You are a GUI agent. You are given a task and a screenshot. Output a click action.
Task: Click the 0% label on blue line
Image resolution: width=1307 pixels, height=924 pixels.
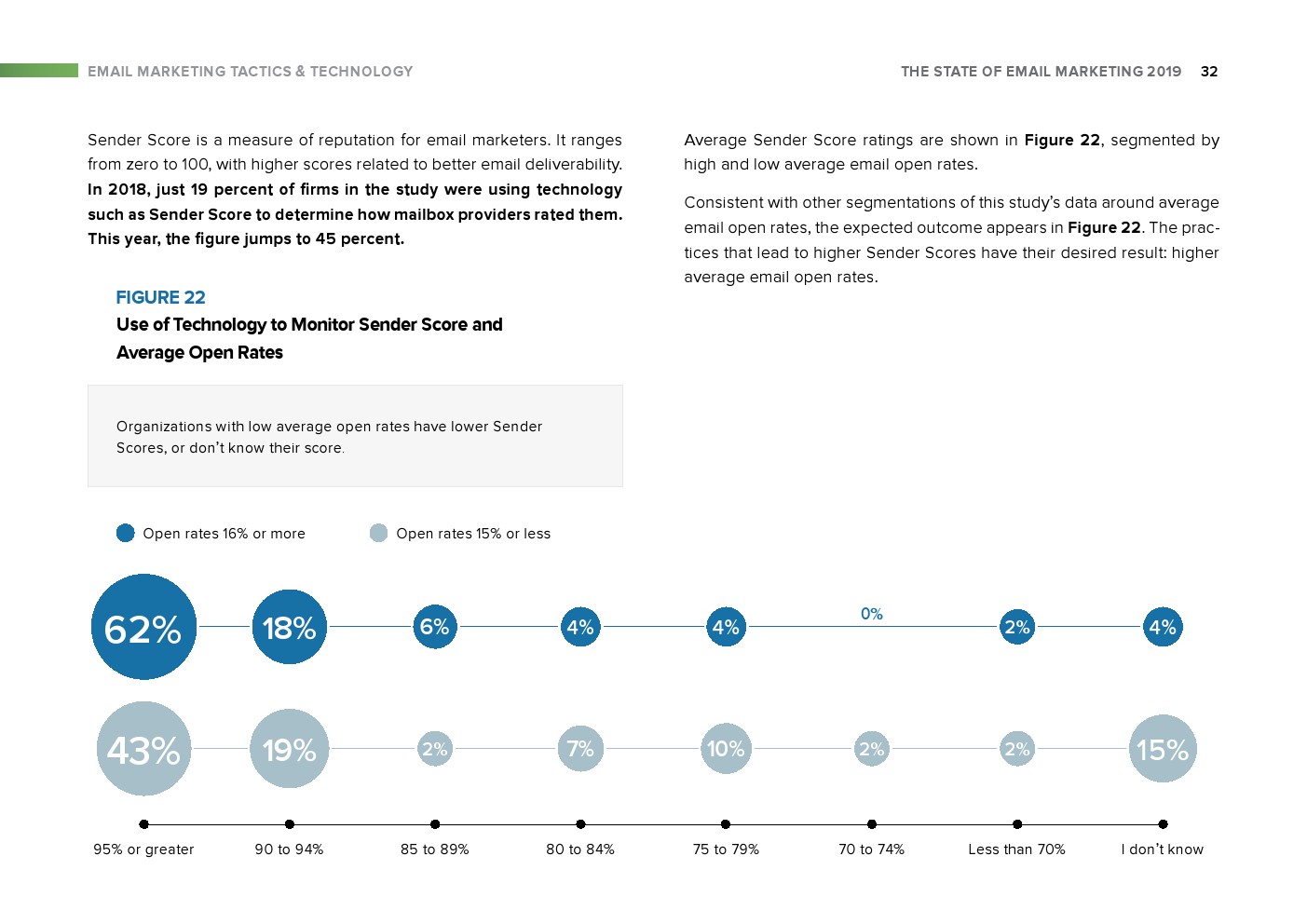(872, 614)
